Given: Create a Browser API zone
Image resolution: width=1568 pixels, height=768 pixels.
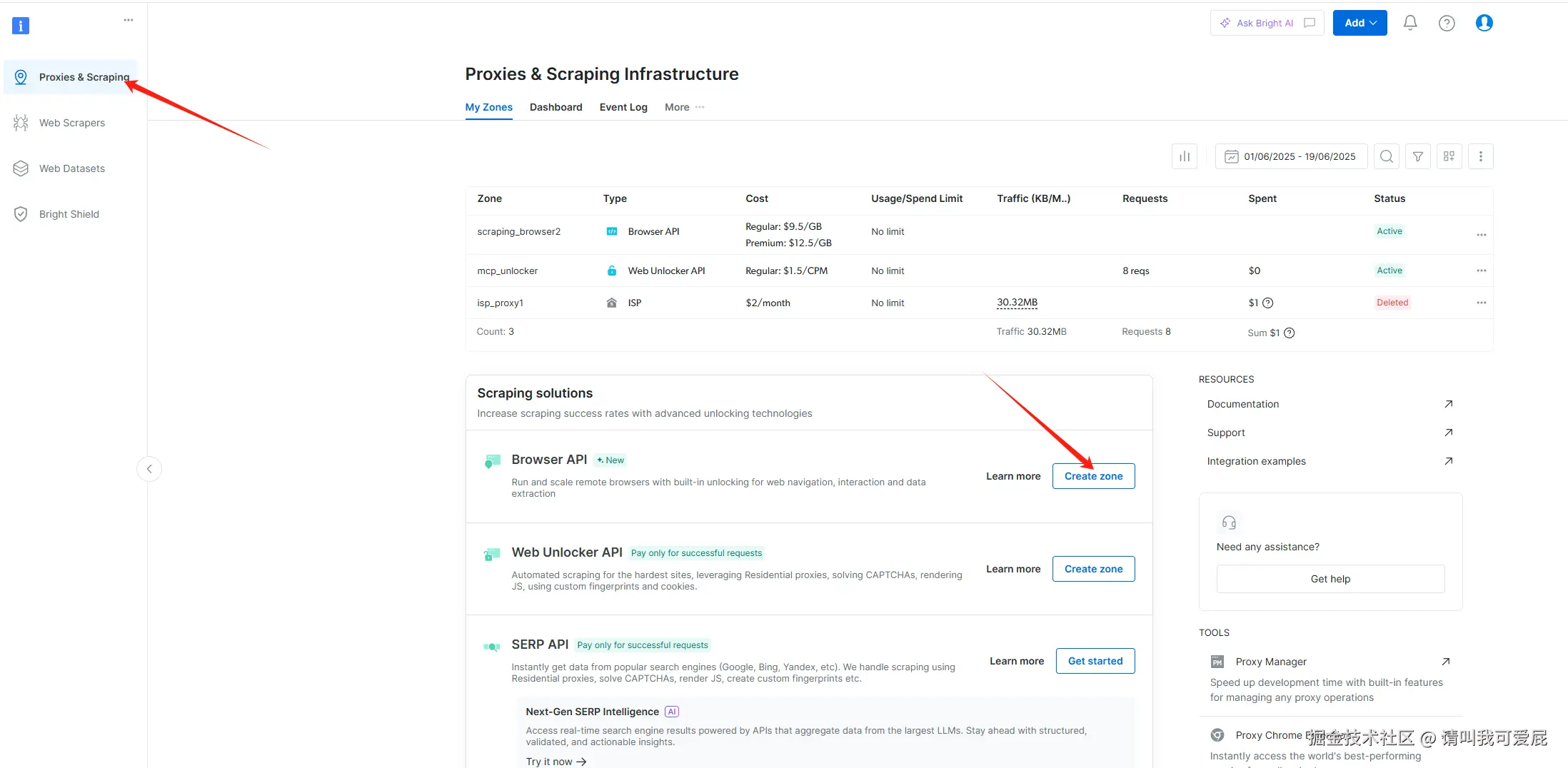Looking at the screenshot, I should (x=1093, y=476).
